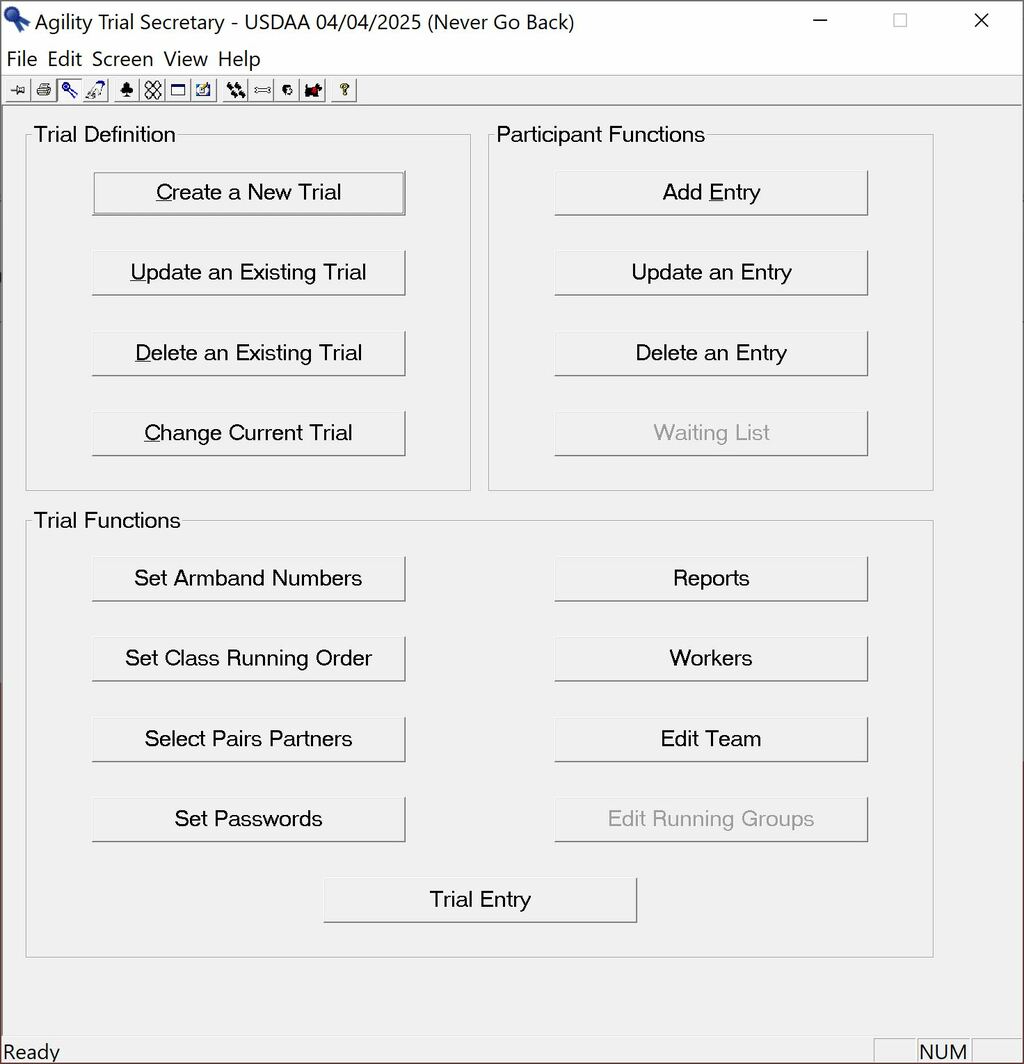Click Create a New Trial button
The width and height of the screenshot is (1024, 1064).
(248, 193)
